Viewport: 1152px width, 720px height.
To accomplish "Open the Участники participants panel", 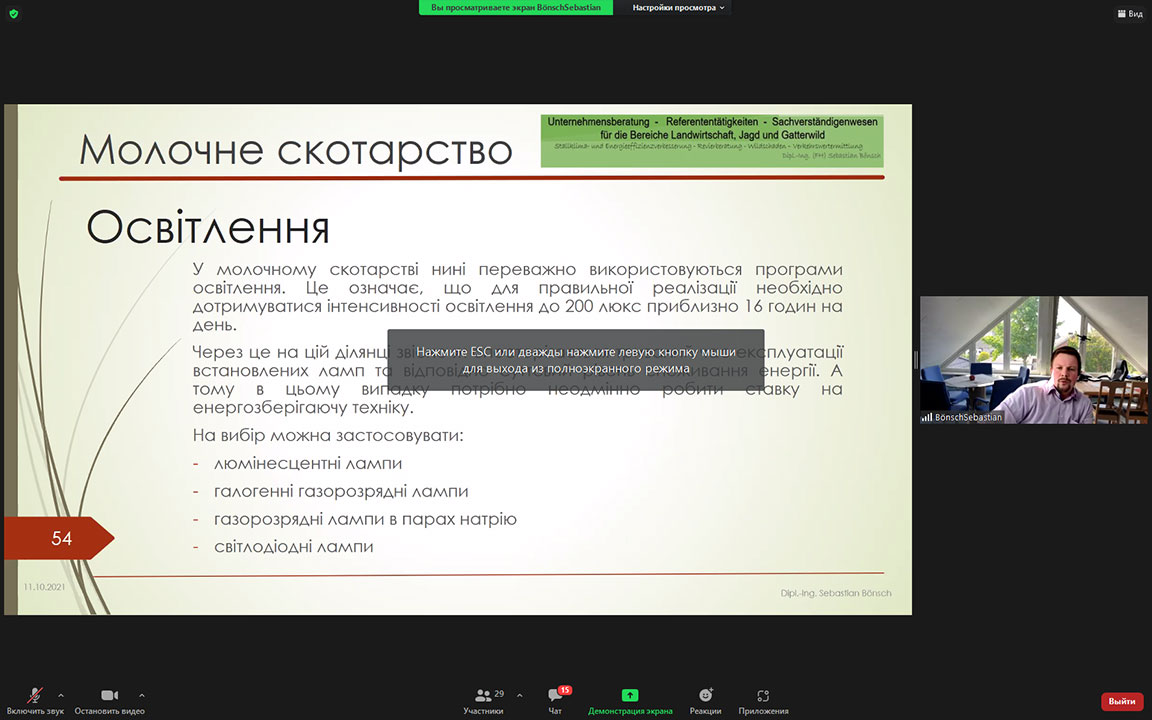I will (x=483, y=701).
